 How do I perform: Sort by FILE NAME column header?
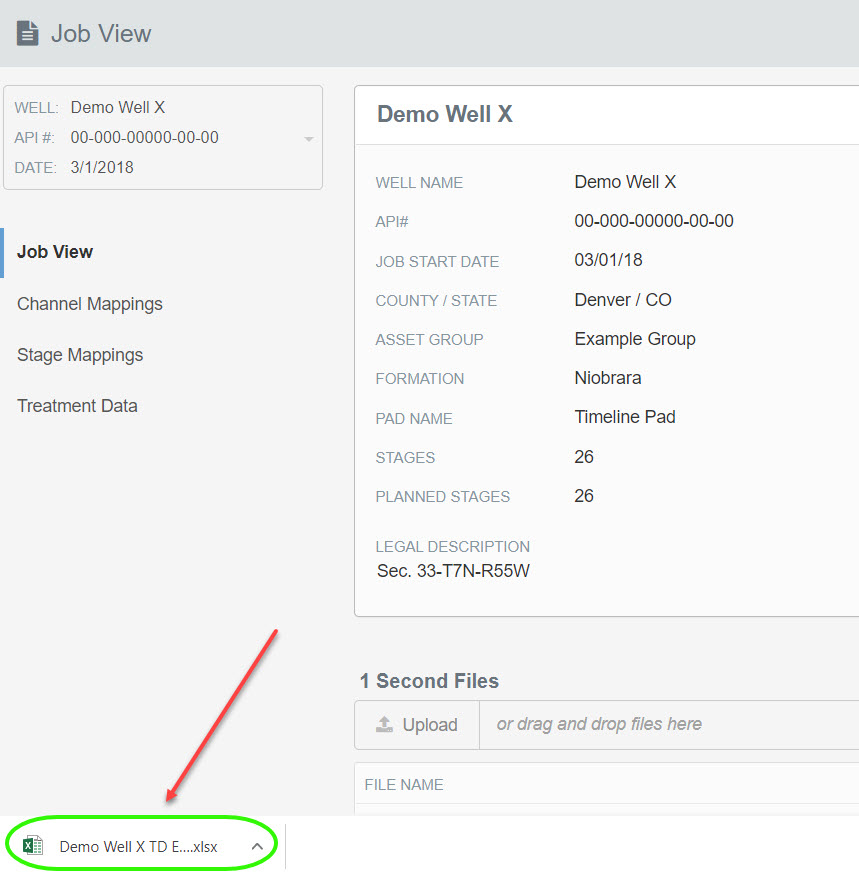point(404,785)
